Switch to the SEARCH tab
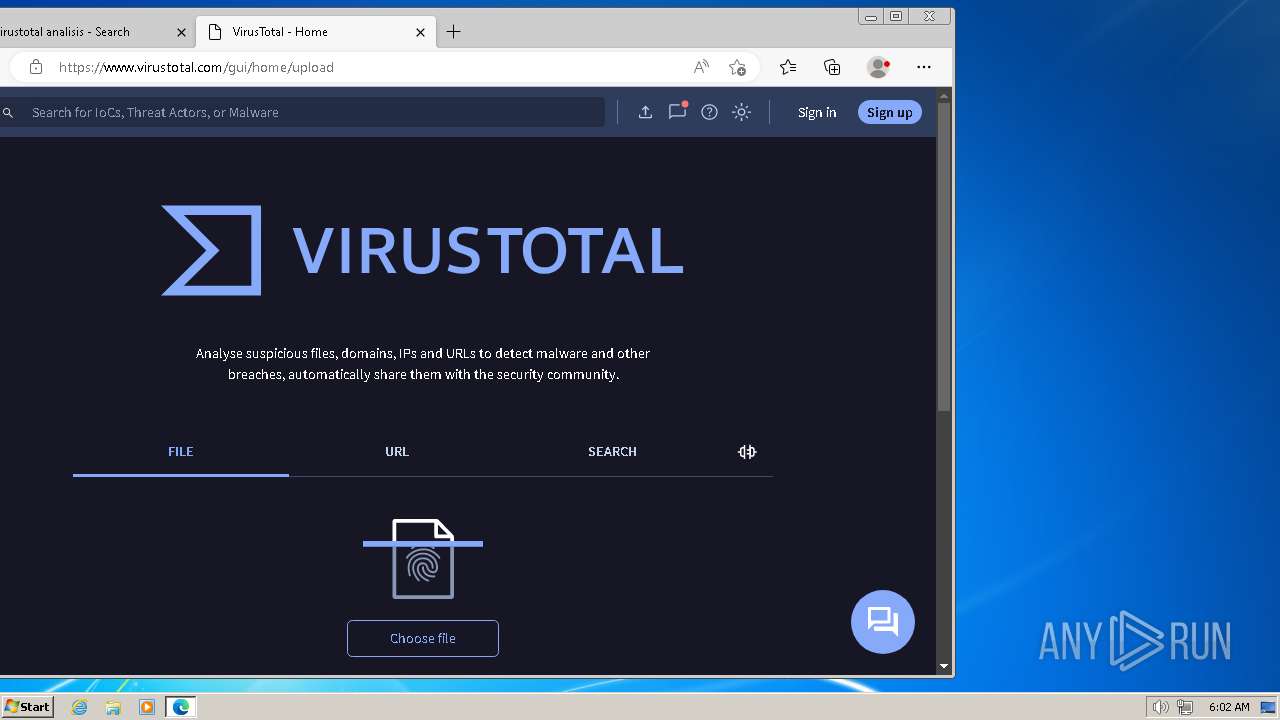 [x=612, y=452]
